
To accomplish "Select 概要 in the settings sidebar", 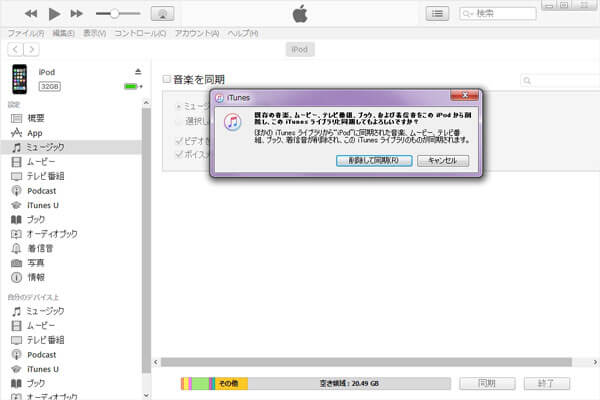I will (71, 118).
